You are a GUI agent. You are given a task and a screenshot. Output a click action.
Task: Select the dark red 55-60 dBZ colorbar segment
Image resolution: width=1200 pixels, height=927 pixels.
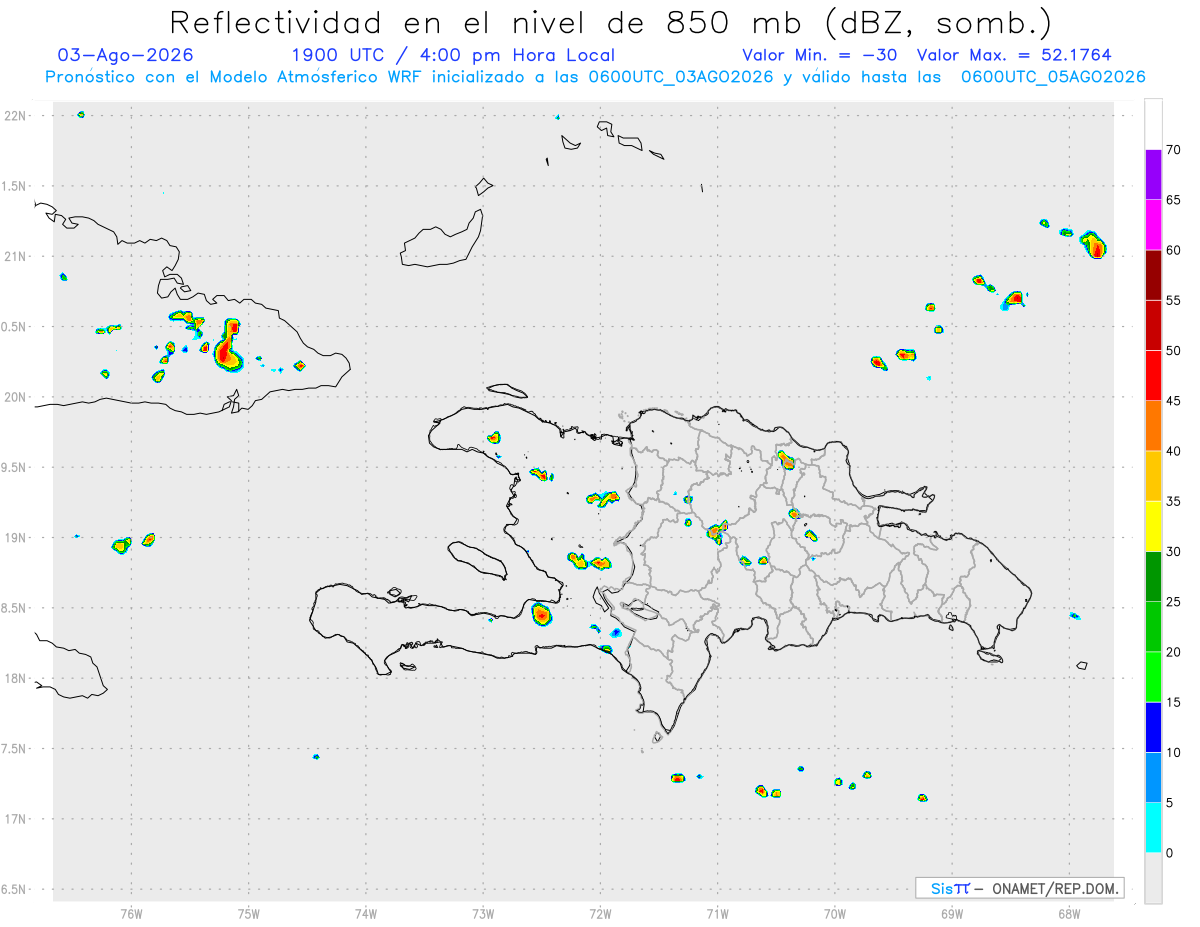pyautogui.click(x=1153, y=275)
